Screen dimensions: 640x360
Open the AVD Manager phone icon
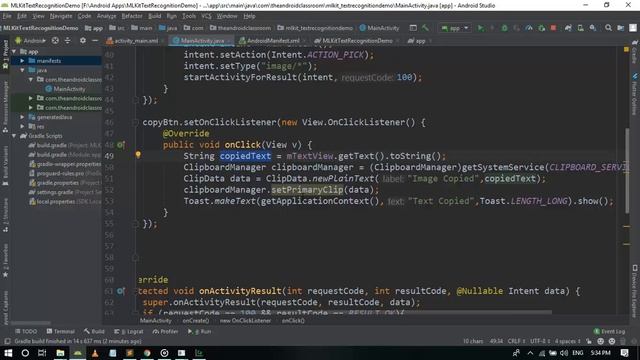pyautogui.click(x=580, y=28)
